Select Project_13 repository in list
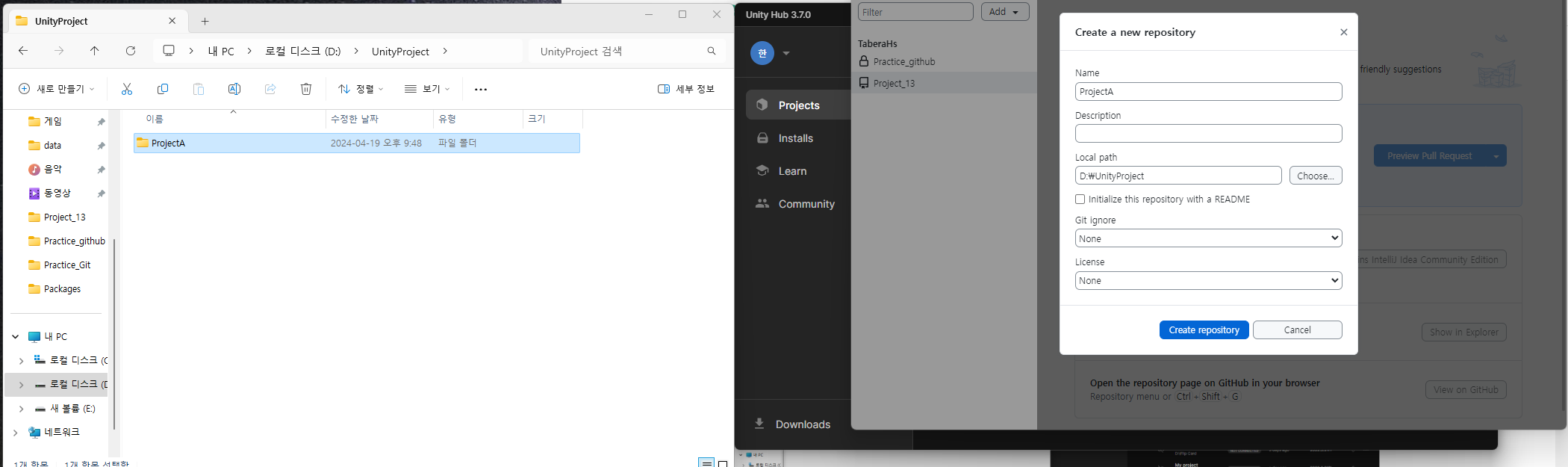This screenshot has width=1568, height=467. [944, 83]
